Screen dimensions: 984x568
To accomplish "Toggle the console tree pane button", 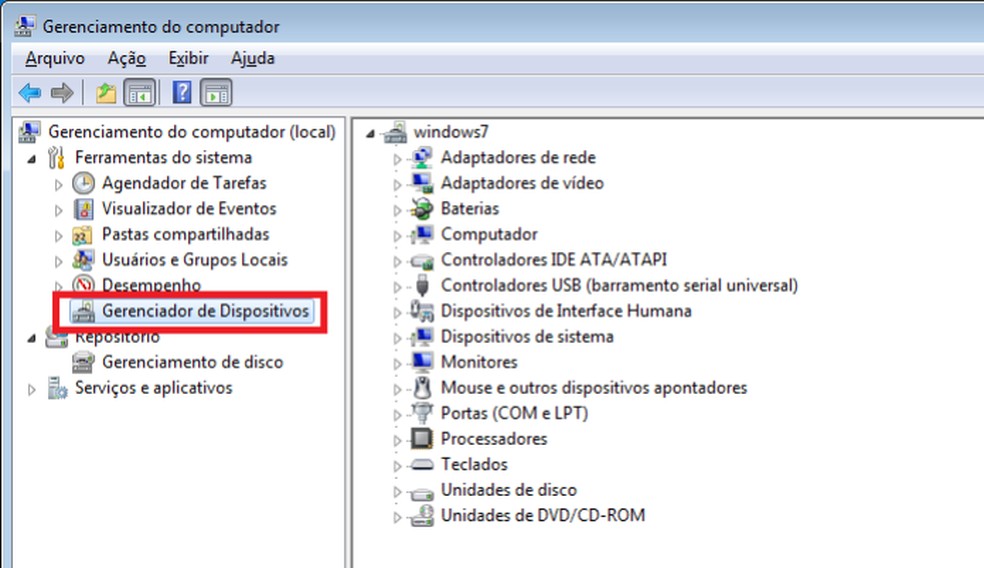I will [x=139, y=94].
